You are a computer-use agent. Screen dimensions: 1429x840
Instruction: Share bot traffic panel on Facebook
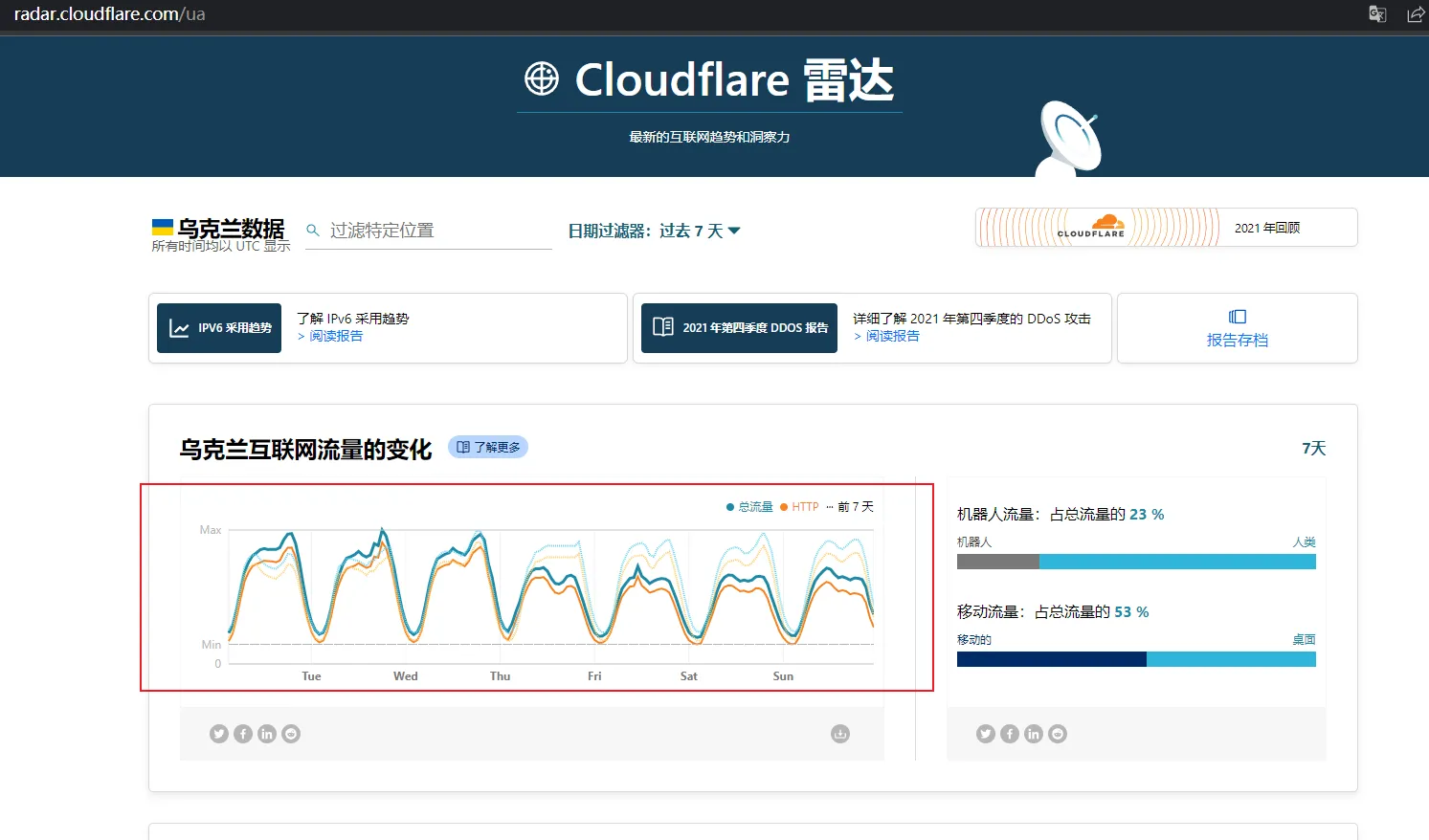(x=1010, y=734)
